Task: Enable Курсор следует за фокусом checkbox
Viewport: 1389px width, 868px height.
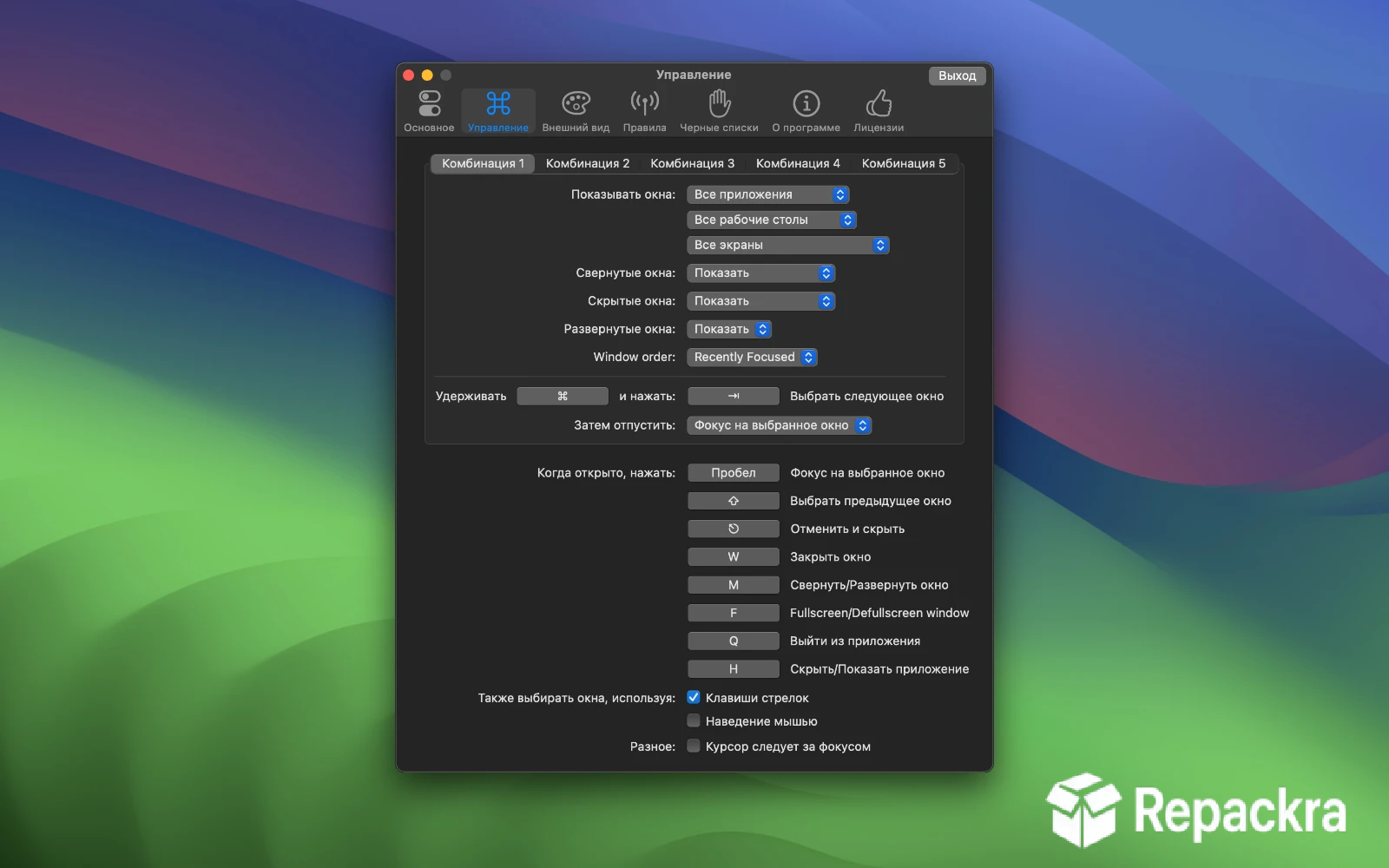Action: tap(694, 746)
